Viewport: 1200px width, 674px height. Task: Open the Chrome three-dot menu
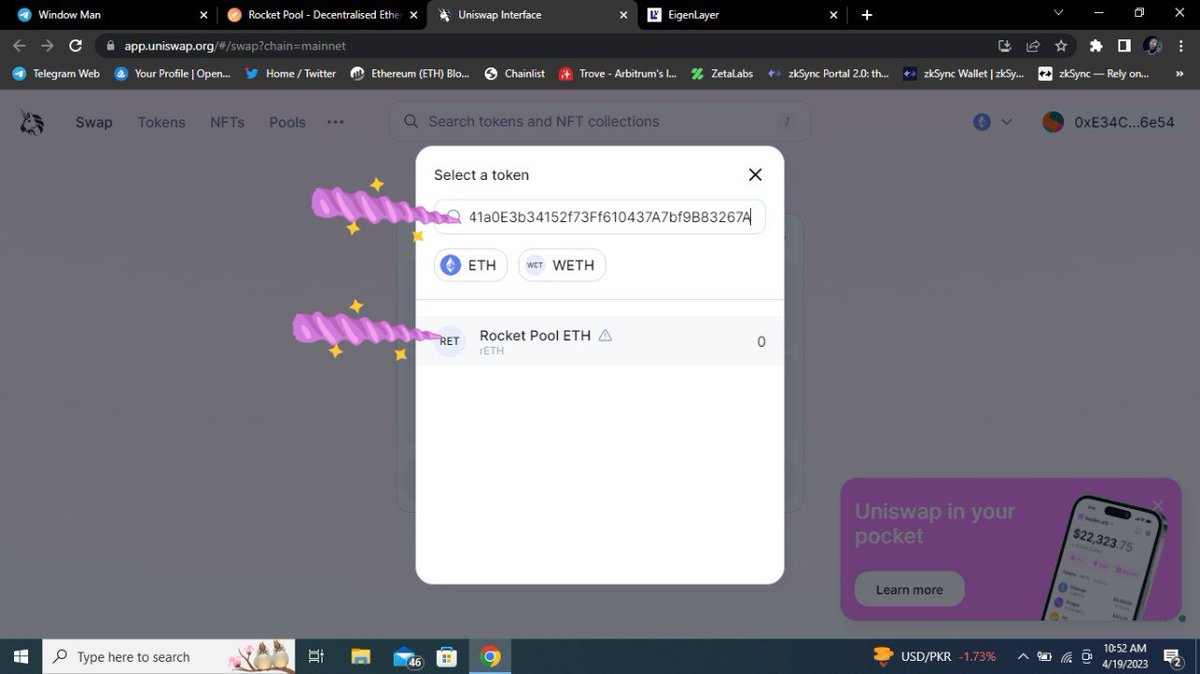[x=1180, y=46]
